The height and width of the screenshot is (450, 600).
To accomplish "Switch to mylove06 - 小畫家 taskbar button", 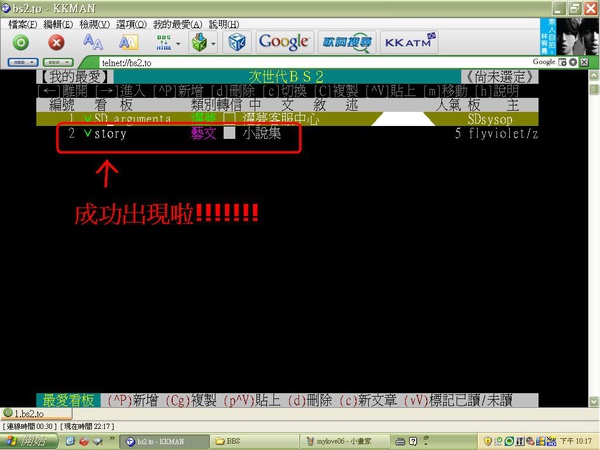I will click(344, 441).
